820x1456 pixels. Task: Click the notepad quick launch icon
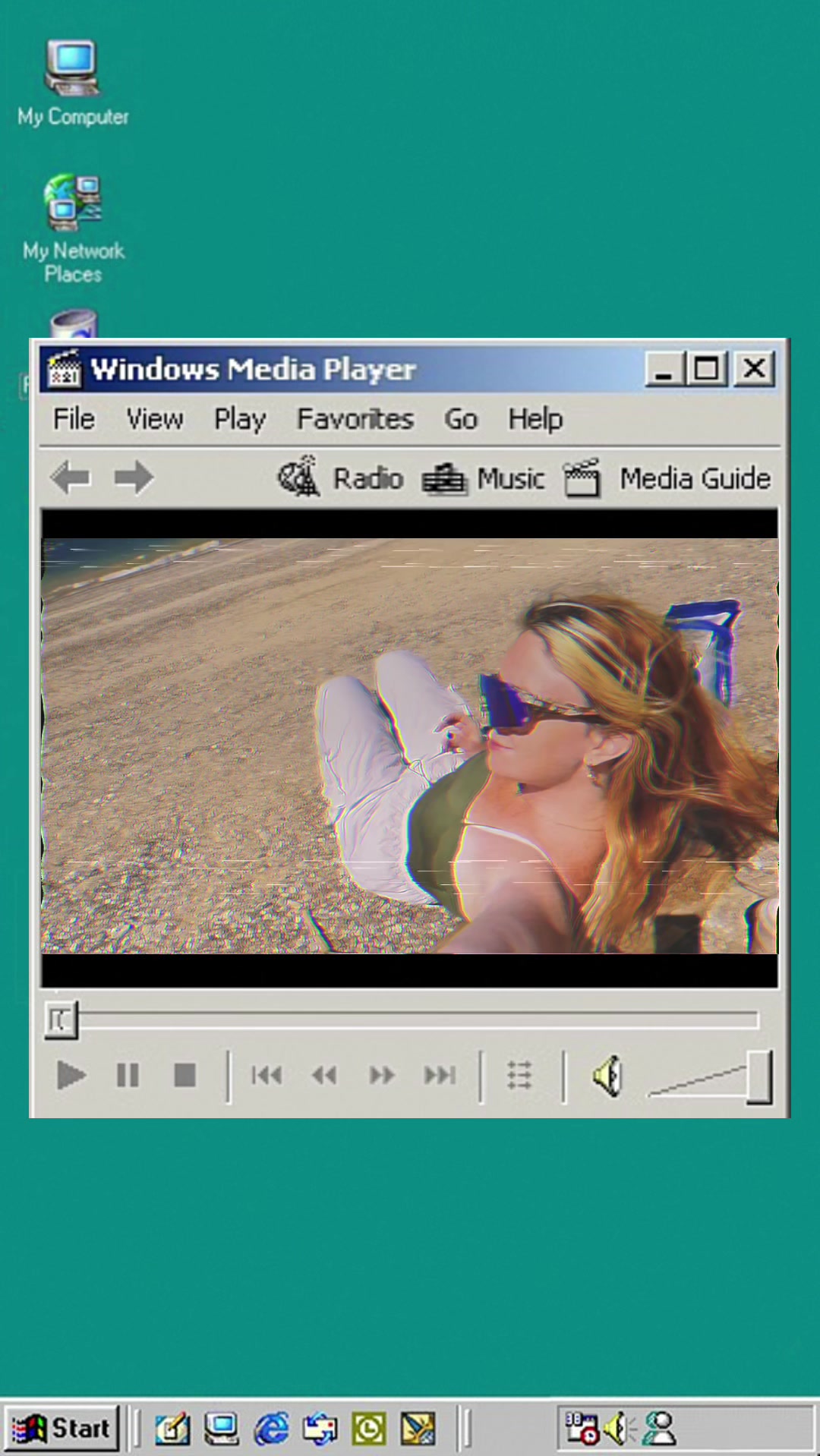pyautogui.click(x=172, y=1429)
